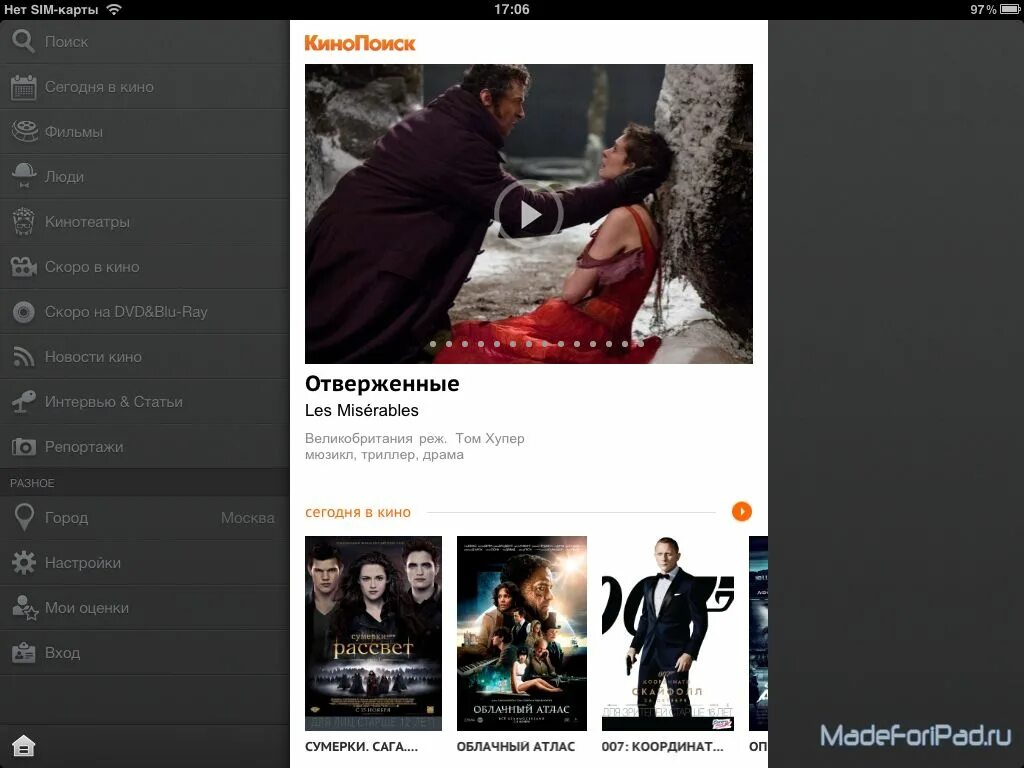The image size is (1024, 768).
Task: Select the film reel icon for Фильмы
Action: tap(25, 131)
